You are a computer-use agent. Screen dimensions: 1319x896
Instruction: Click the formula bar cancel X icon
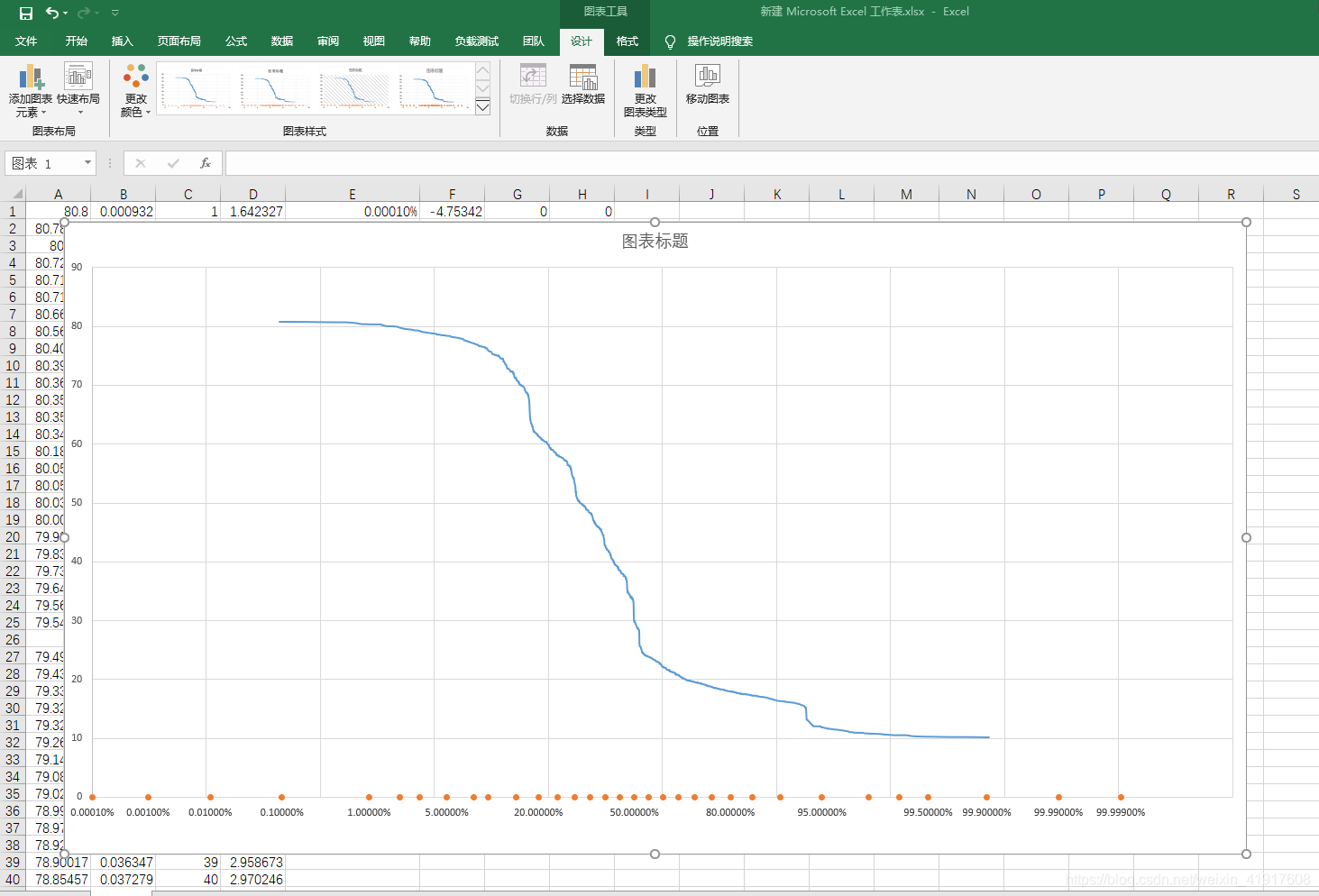pyautogui.click(x=141, y=163)
